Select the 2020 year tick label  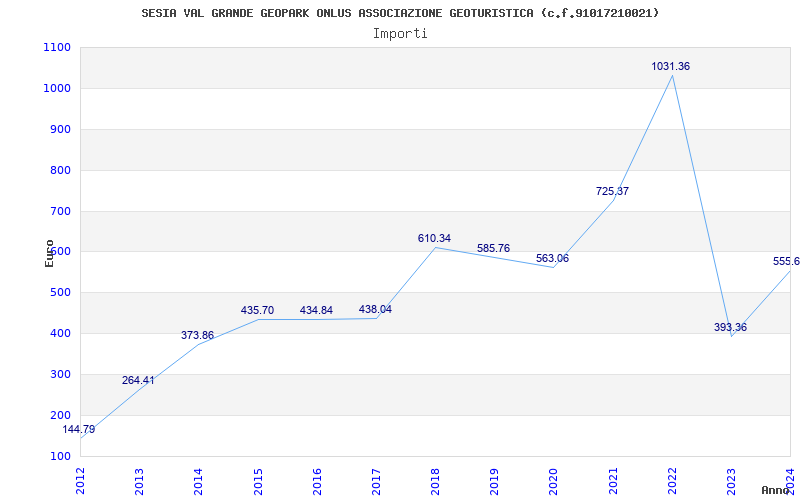554,481
